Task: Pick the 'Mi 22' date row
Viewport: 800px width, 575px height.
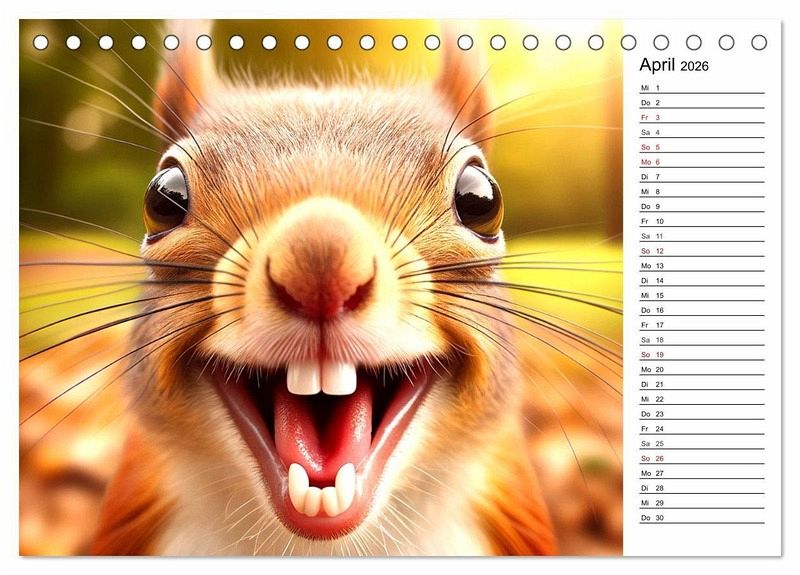Action: (702, 398)
